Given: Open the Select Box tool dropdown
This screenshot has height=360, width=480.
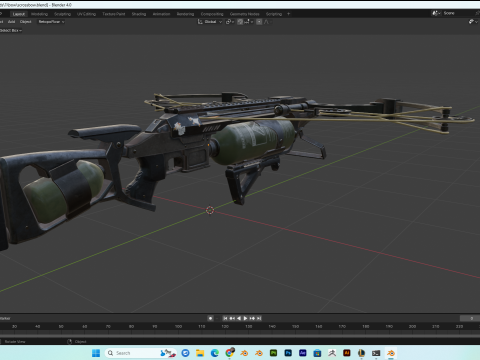Looking at the screenshot, I should click(x=11, y=30).
